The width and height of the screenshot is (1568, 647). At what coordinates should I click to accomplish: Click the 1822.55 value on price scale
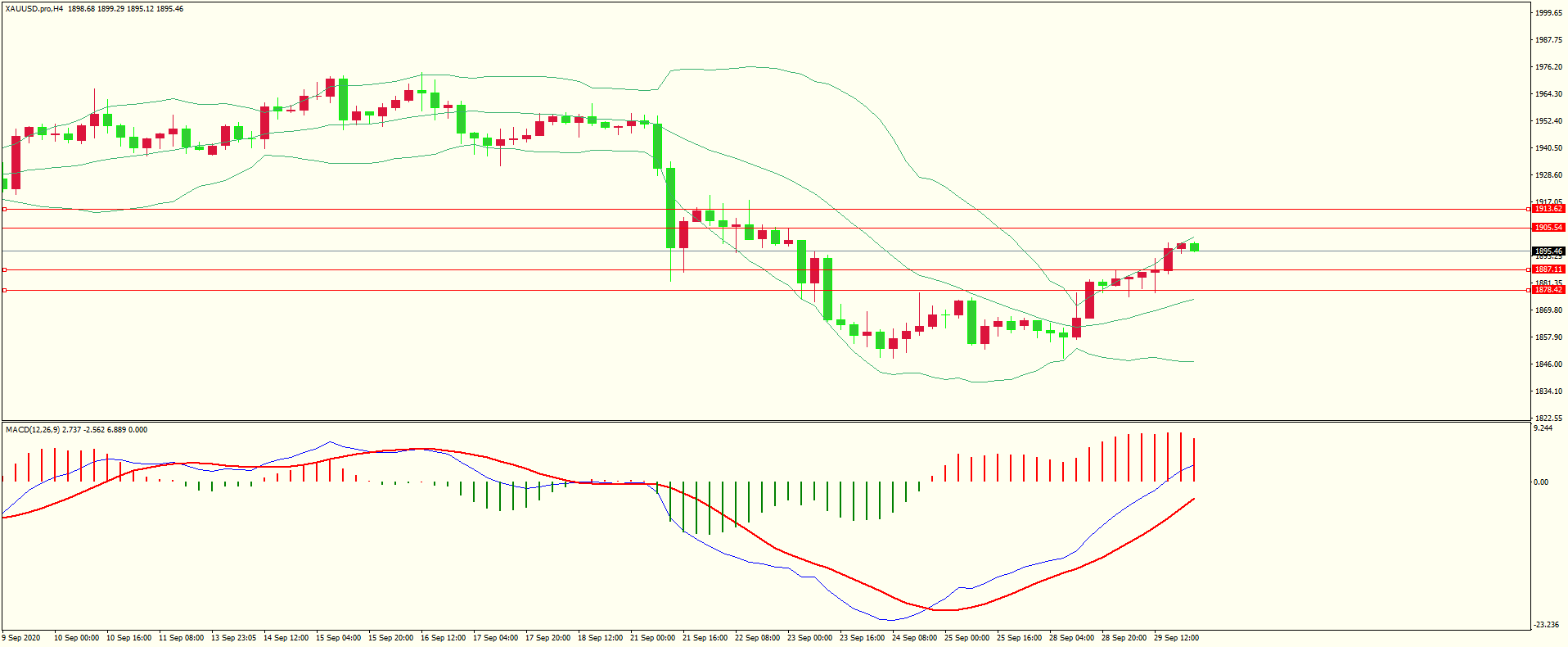pyautogui.click(x=1549, y=419)
